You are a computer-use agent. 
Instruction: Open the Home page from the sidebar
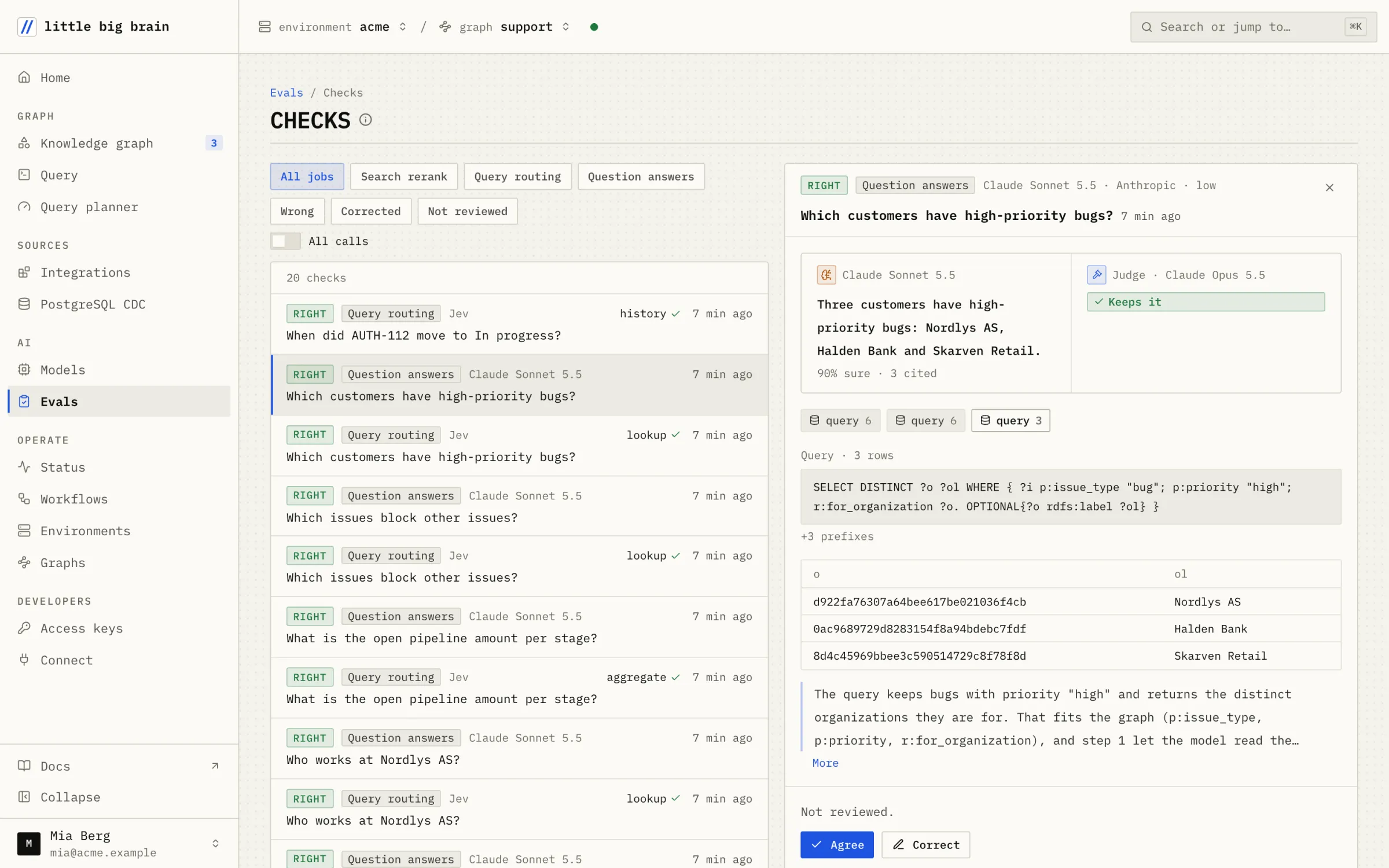coord(119,78)
